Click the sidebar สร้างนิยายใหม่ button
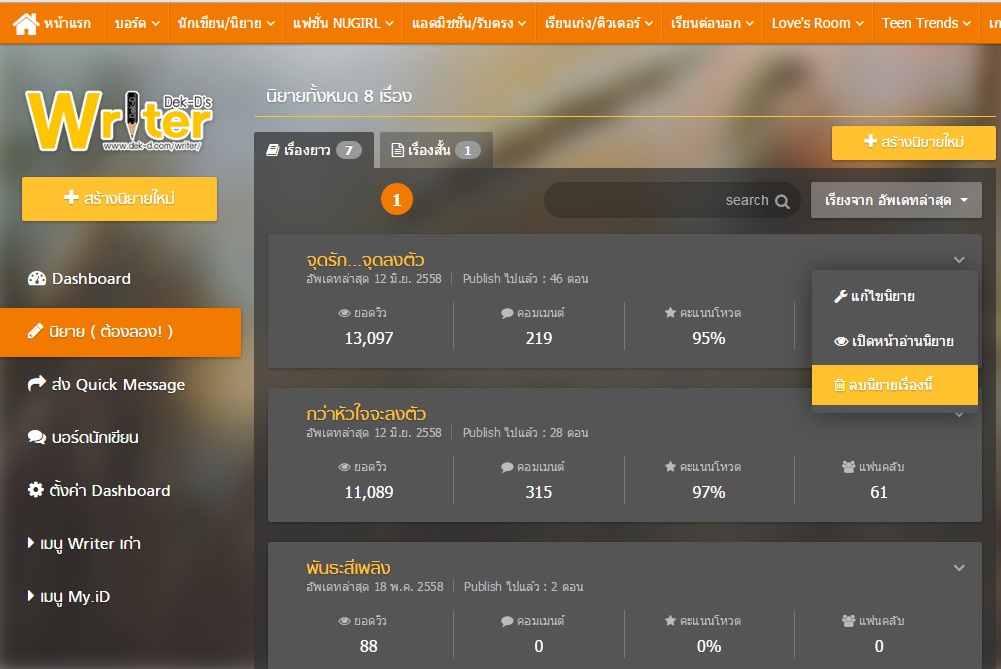The image size is (1001, 669). click(119, 198)
